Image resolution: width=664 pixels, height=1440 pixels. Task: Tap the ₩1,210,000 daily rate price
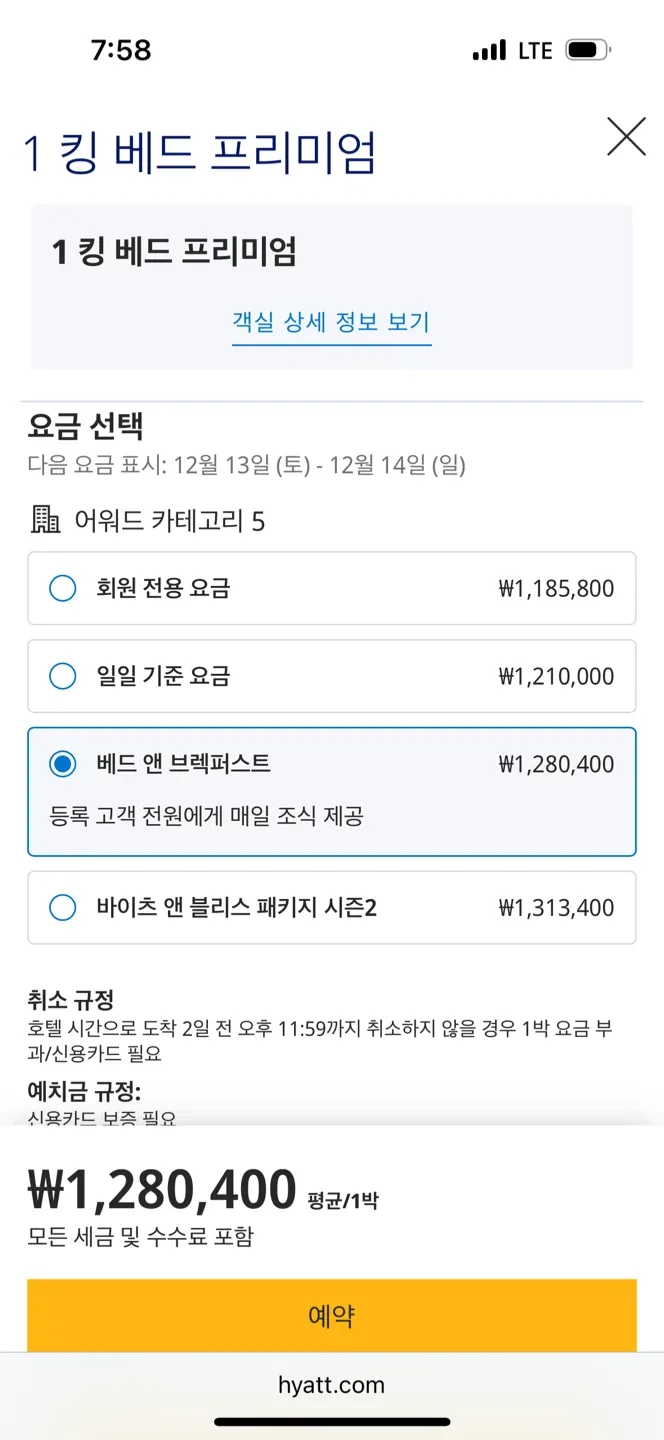[556, 677]
